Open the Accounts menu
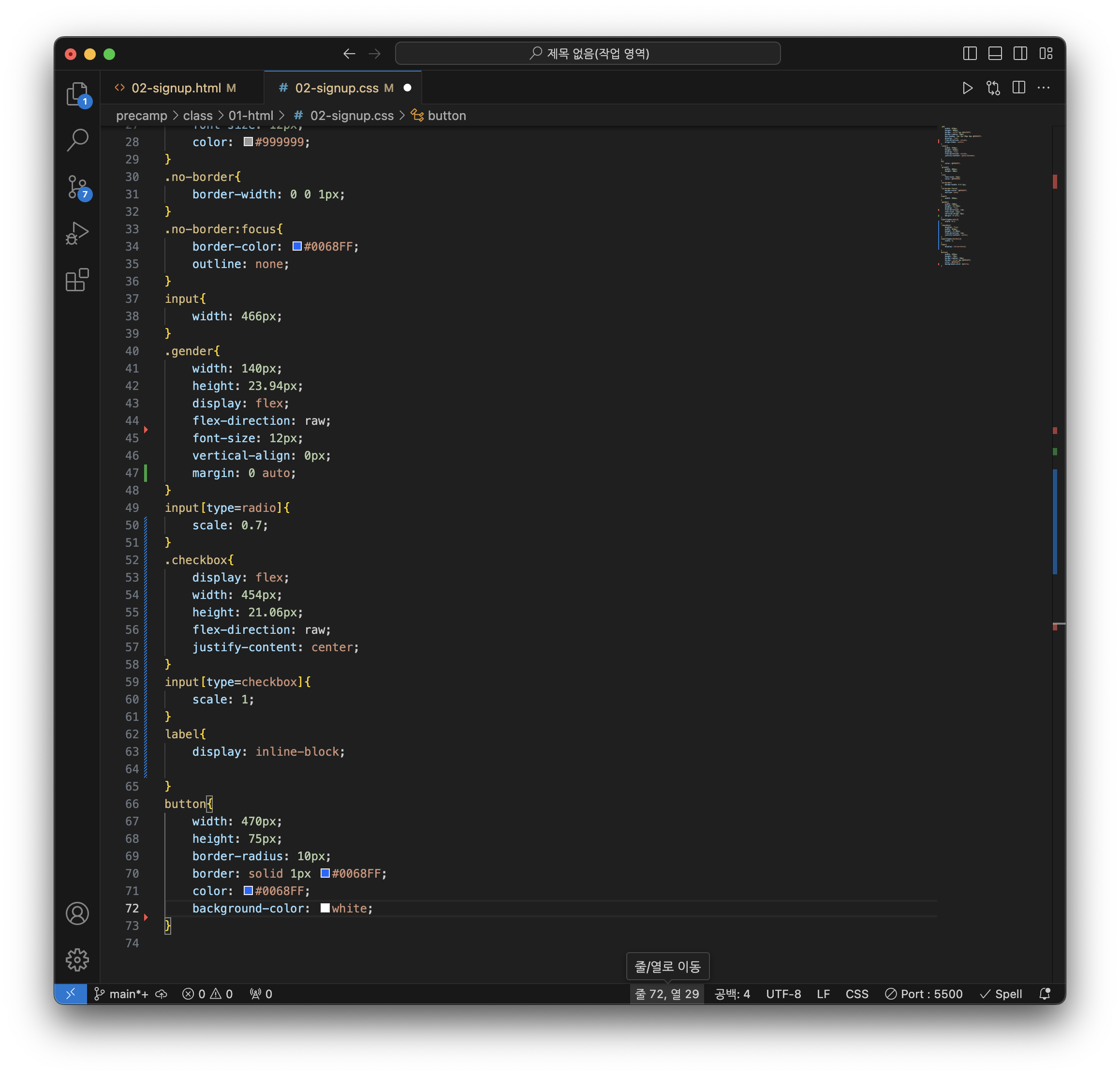This screenshot has width=1120, height=1076. point(77,913)
